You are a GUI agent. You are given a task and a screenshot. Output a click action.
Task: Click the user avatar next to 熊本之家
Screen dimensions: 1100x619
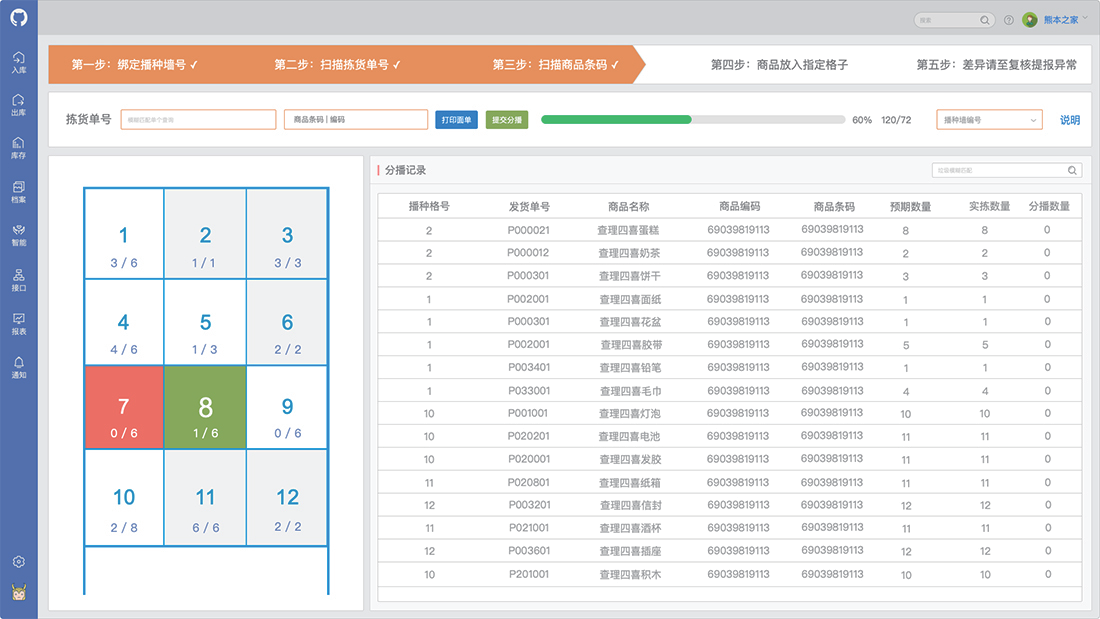pos(1029,20)
